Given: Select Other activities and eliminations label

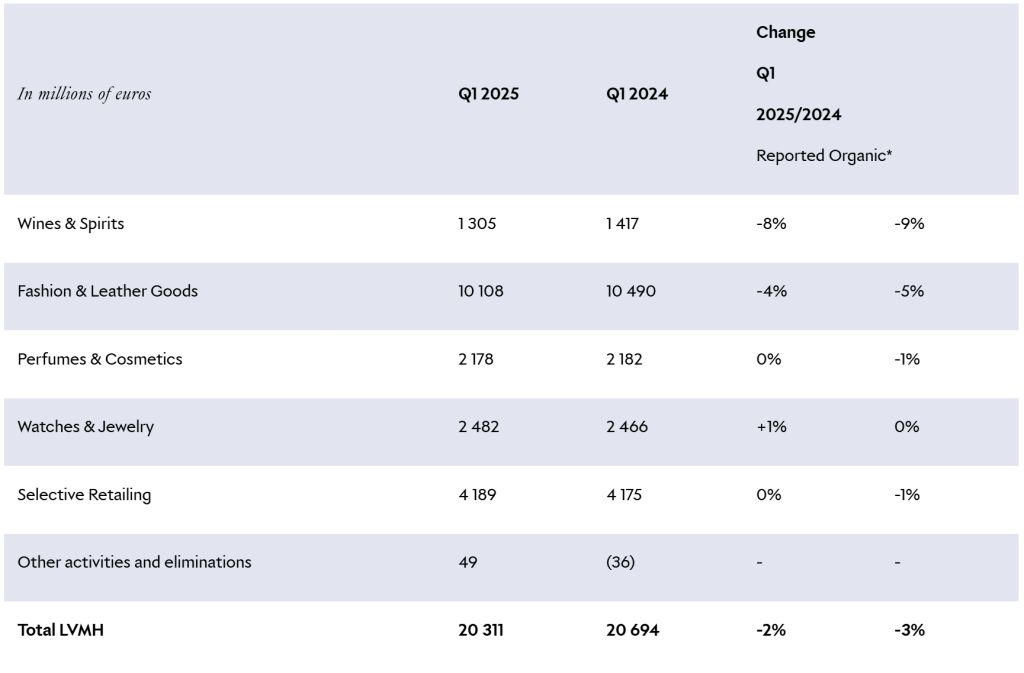Looking at the screenshot, I should click(x=135, y=562).
